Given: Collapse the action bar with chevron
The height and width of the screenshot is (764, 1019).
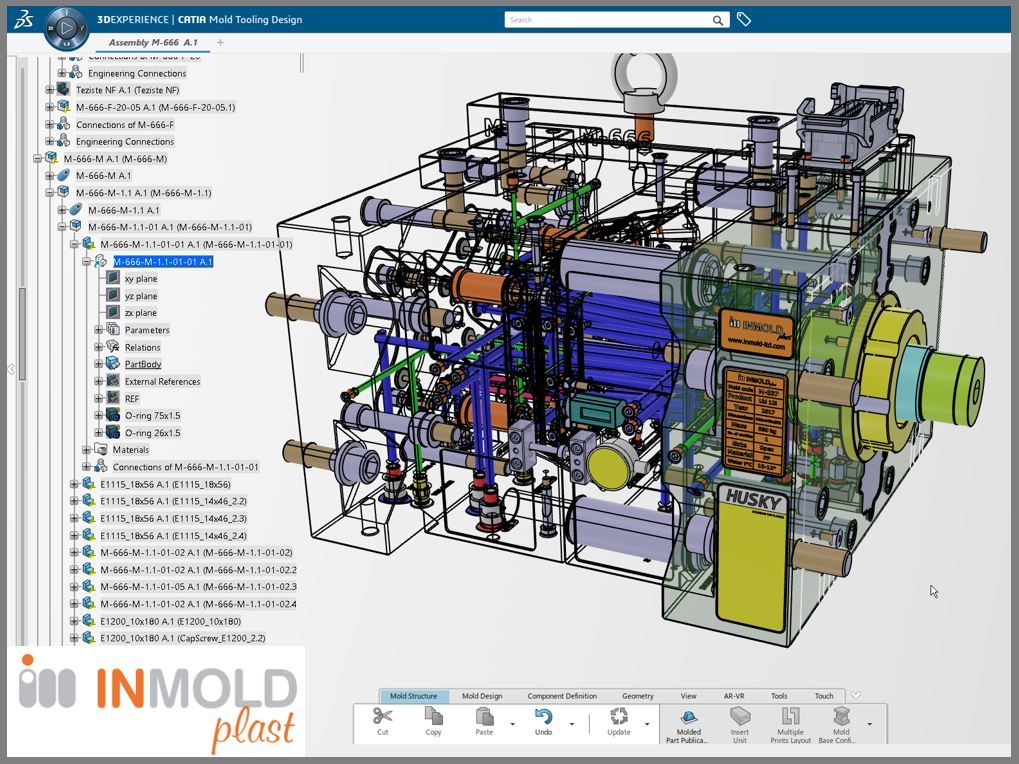Looking at the screenshot, I should click(x=855, y=696).
